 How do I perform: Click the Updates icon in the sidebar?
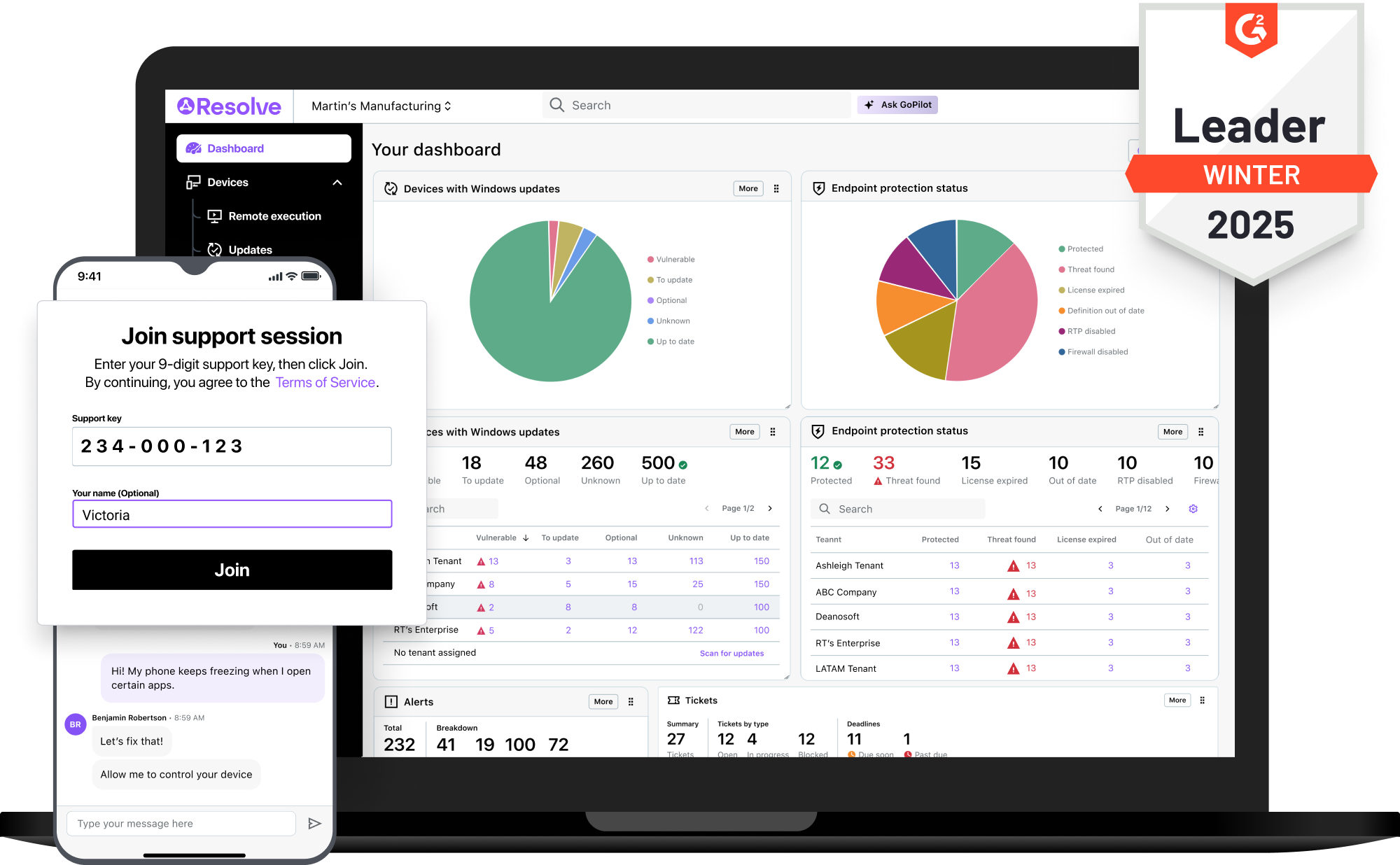pos(215,249)
